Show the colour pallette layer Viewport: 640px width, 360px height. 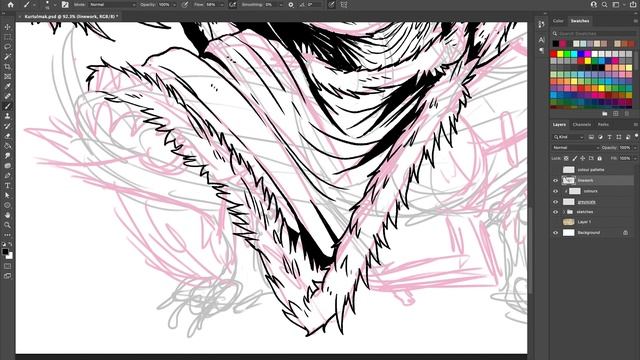[556, 170]
